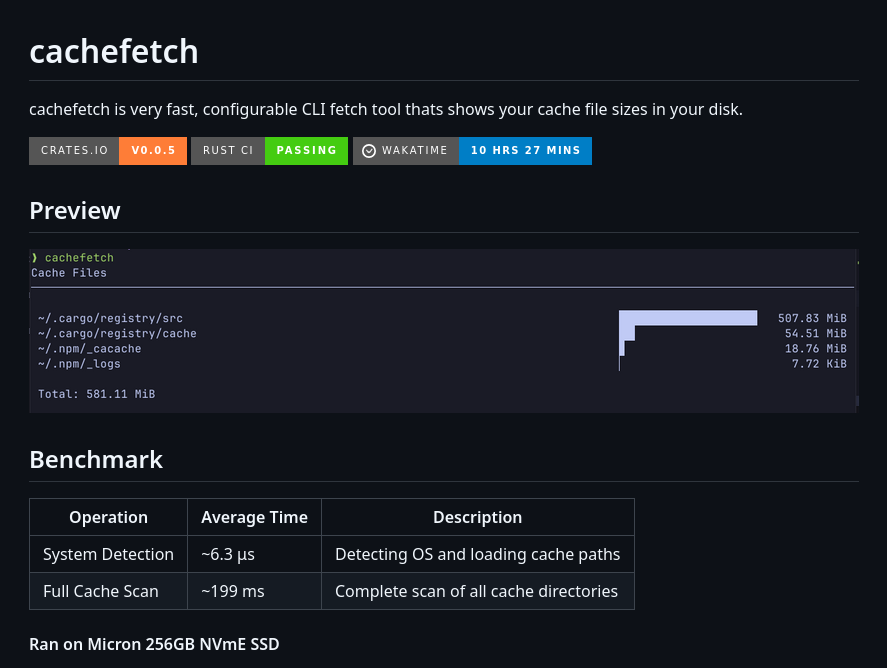Click the cachefetch main heading

tap(114, 51)
